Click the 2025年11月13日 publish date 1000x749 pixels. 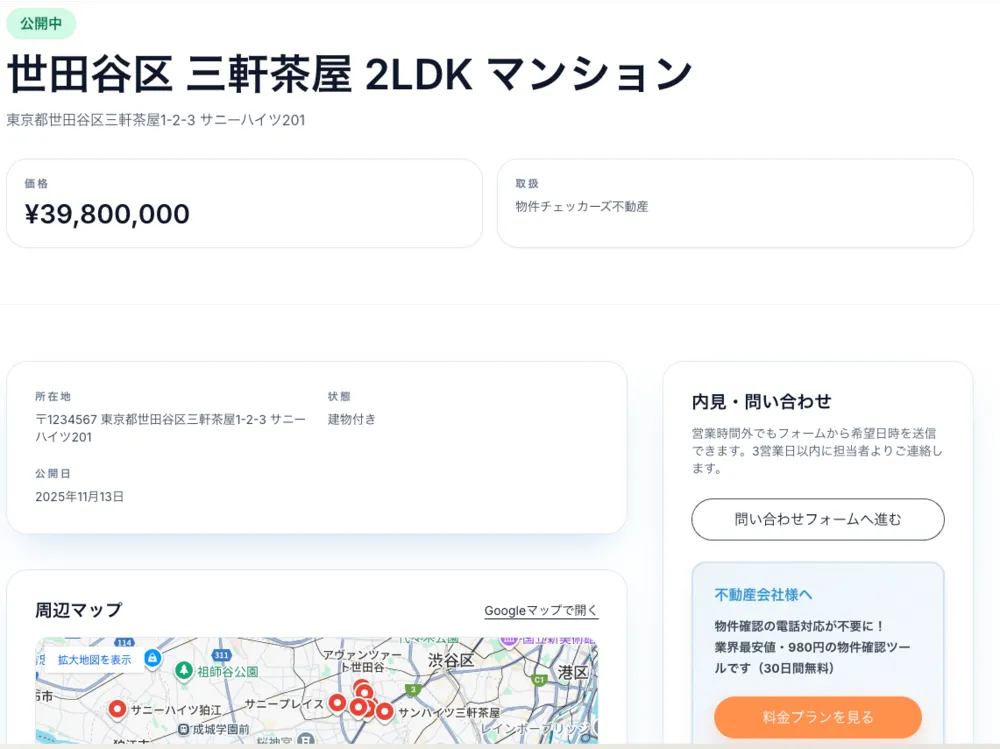[x=79, y=496]
